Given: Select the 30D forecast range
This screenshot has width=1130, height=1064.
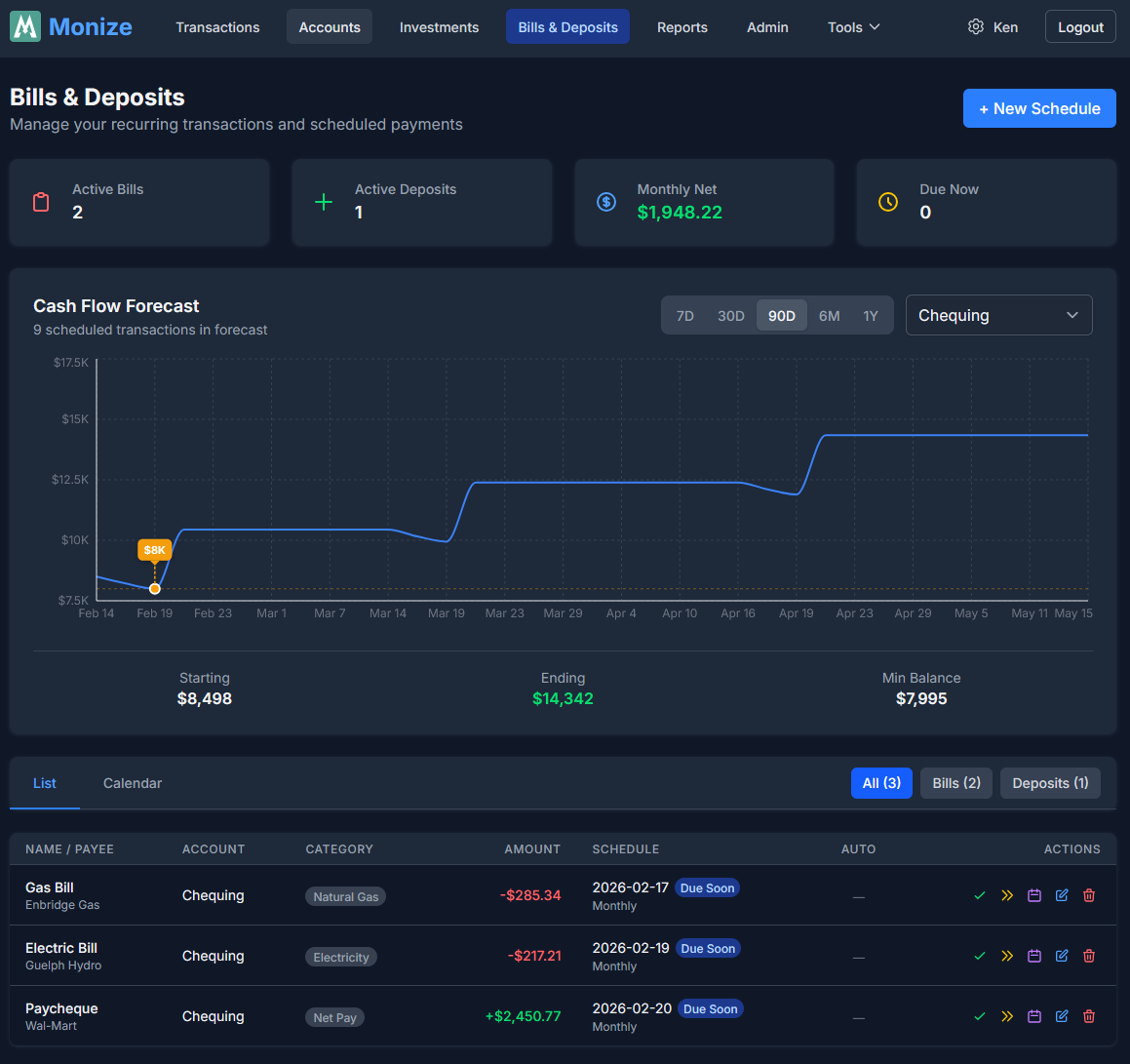Looking at the screenshot, I should tap(731, 316).
